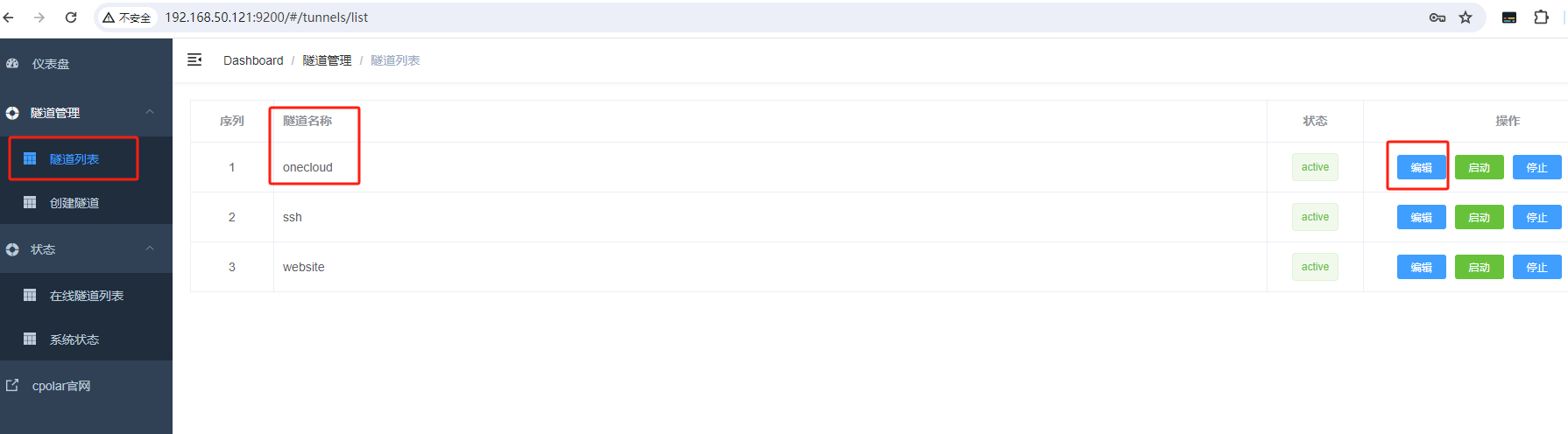Click 停止 for the website tunnel
Image resolution: width=1568 pixels, height=434 pixels.
(1536, 267)
